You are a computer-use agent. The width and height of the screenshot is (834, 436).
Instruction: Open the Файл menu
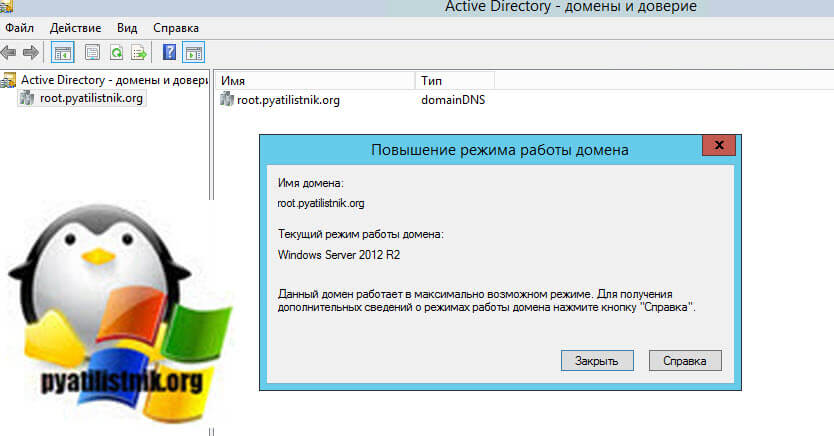20,28
